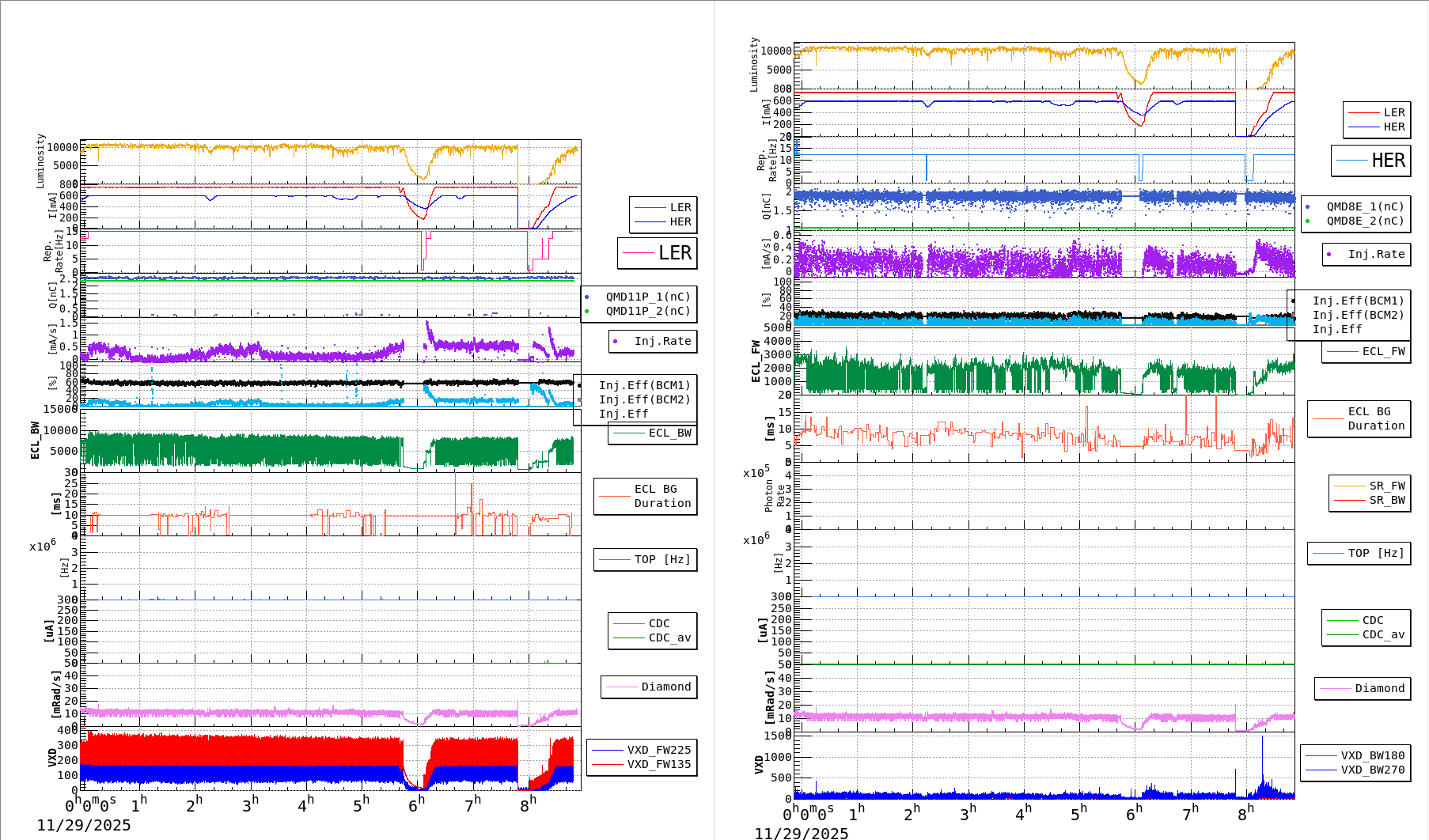Select the blue QMD8E_1(nC) legend marker

pos(1308,206)
